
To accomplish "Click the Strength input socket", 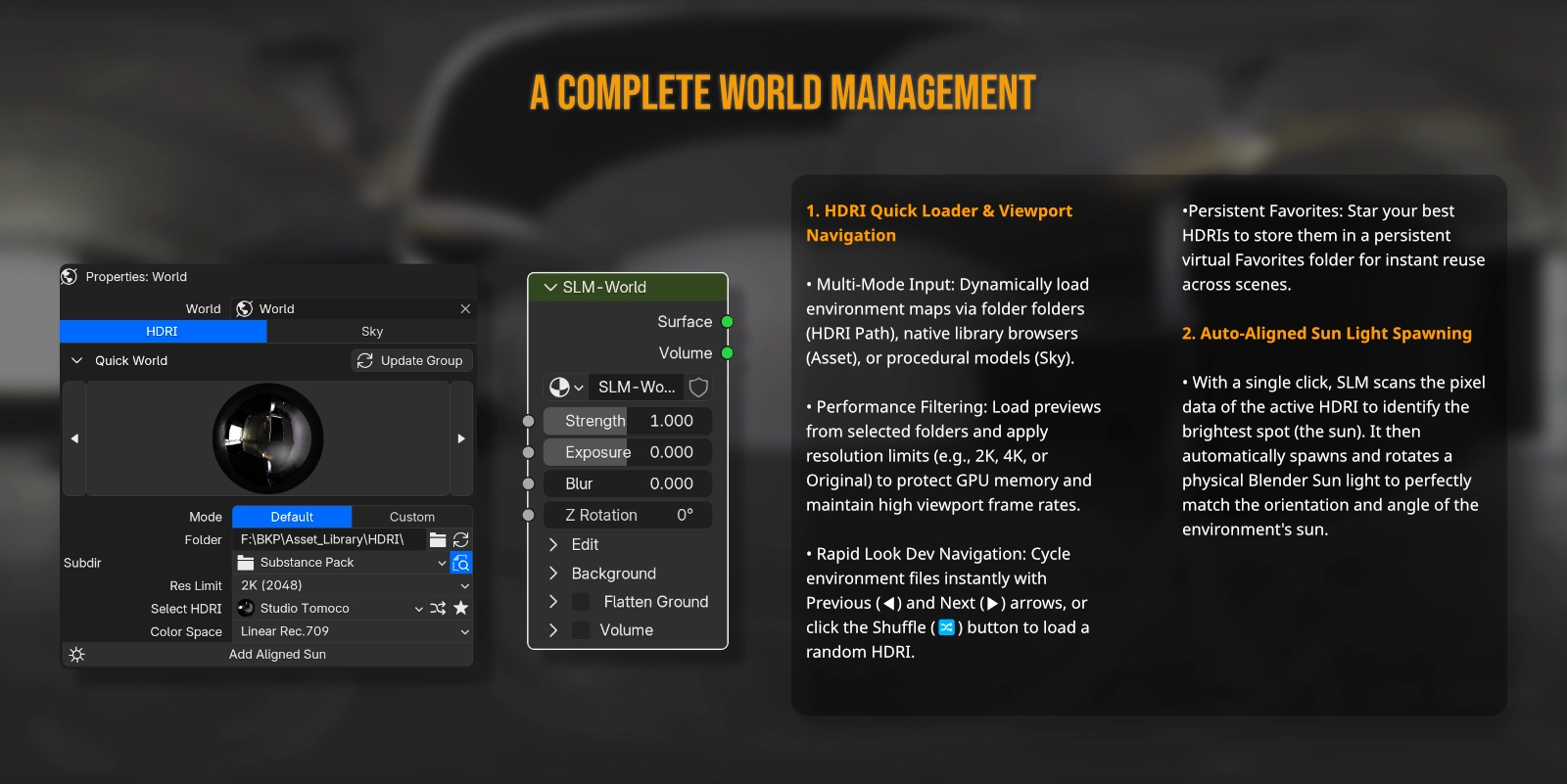I will coord(529,421).
